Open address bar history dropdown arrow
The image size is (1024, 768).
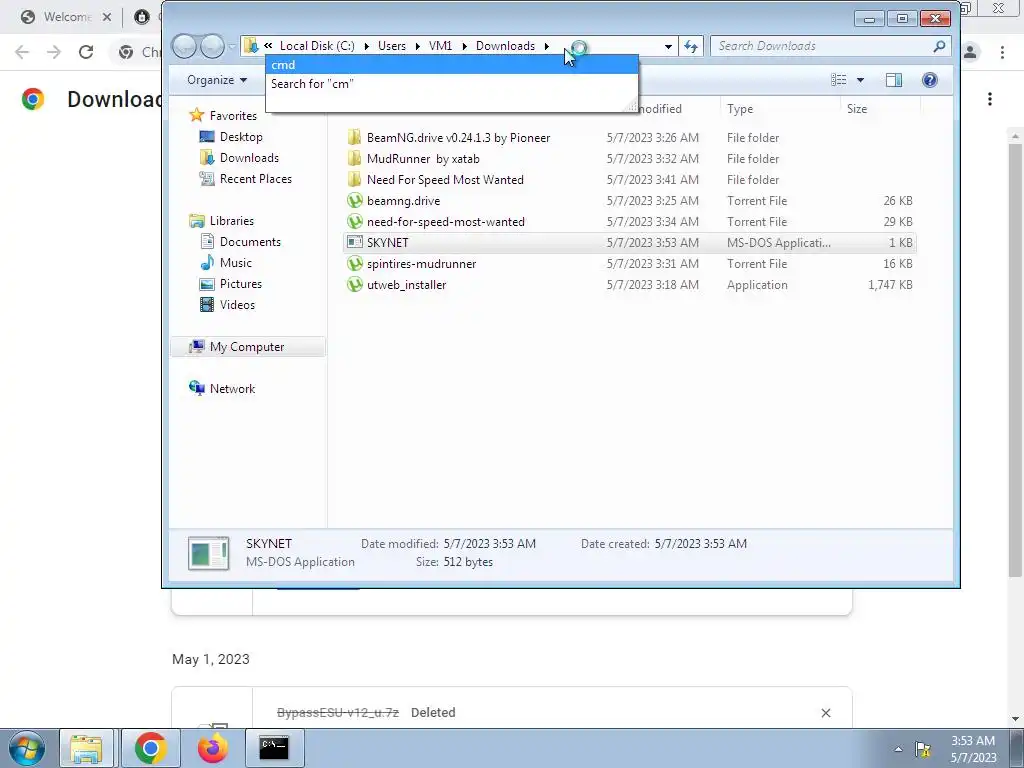[x=668, y=46]
